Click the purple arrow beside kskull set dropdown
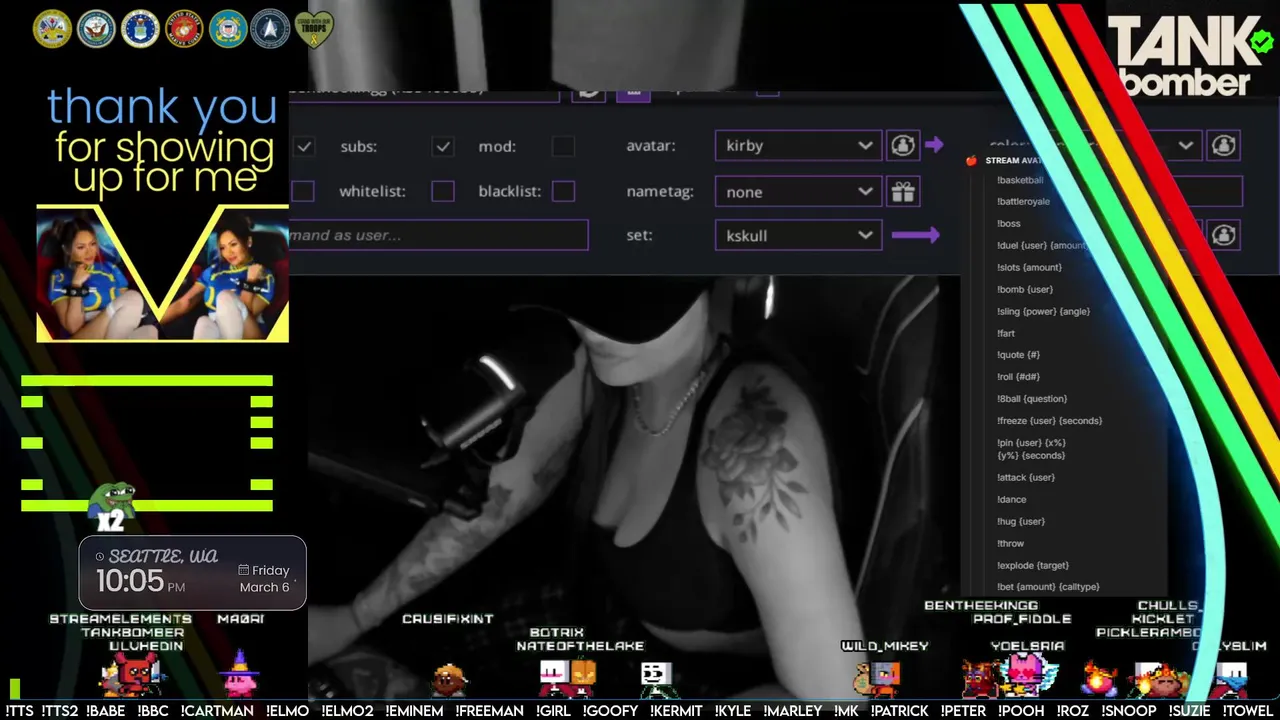Screen dimensions: 1280x720 (x=916, y=235)
